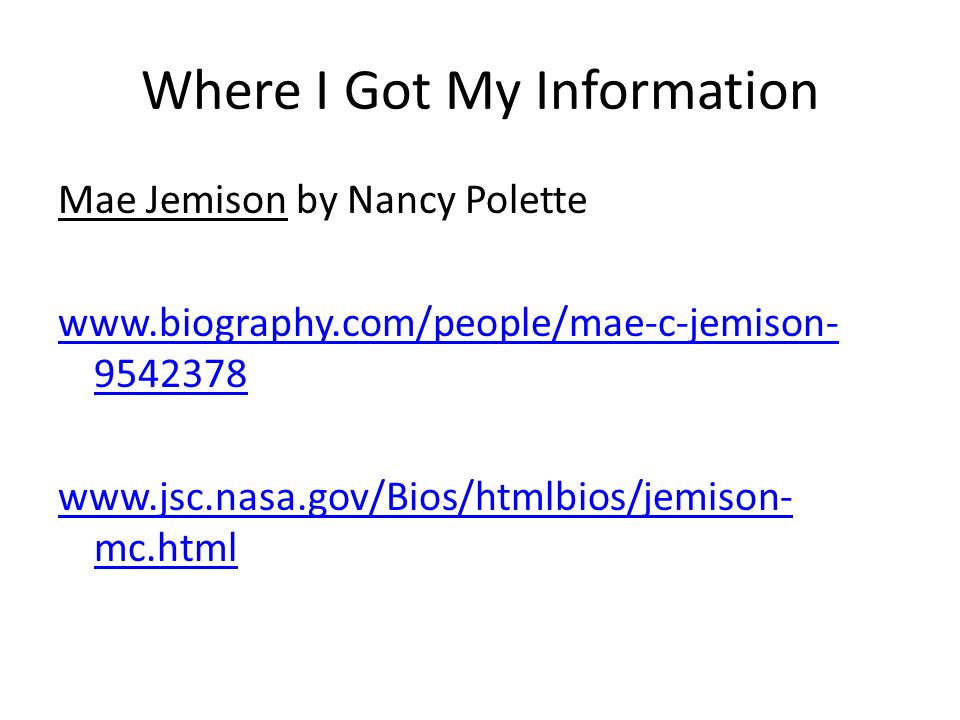
Task: Click the word Polette in the book citation
Action: [x=527, y=200]
